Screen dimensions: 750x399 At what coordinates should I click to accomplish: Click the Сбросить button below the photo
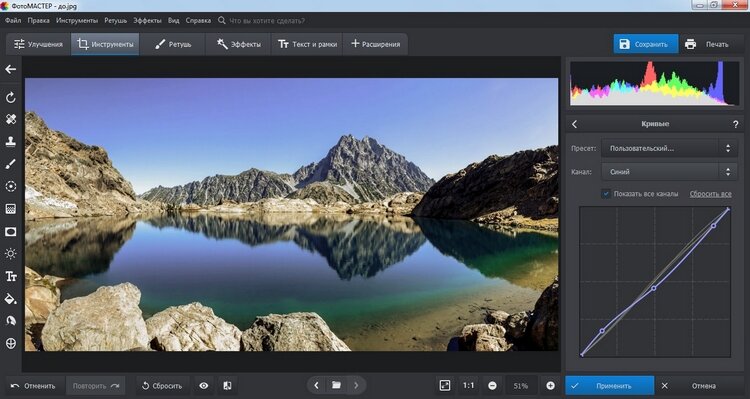tap(163, 386)
